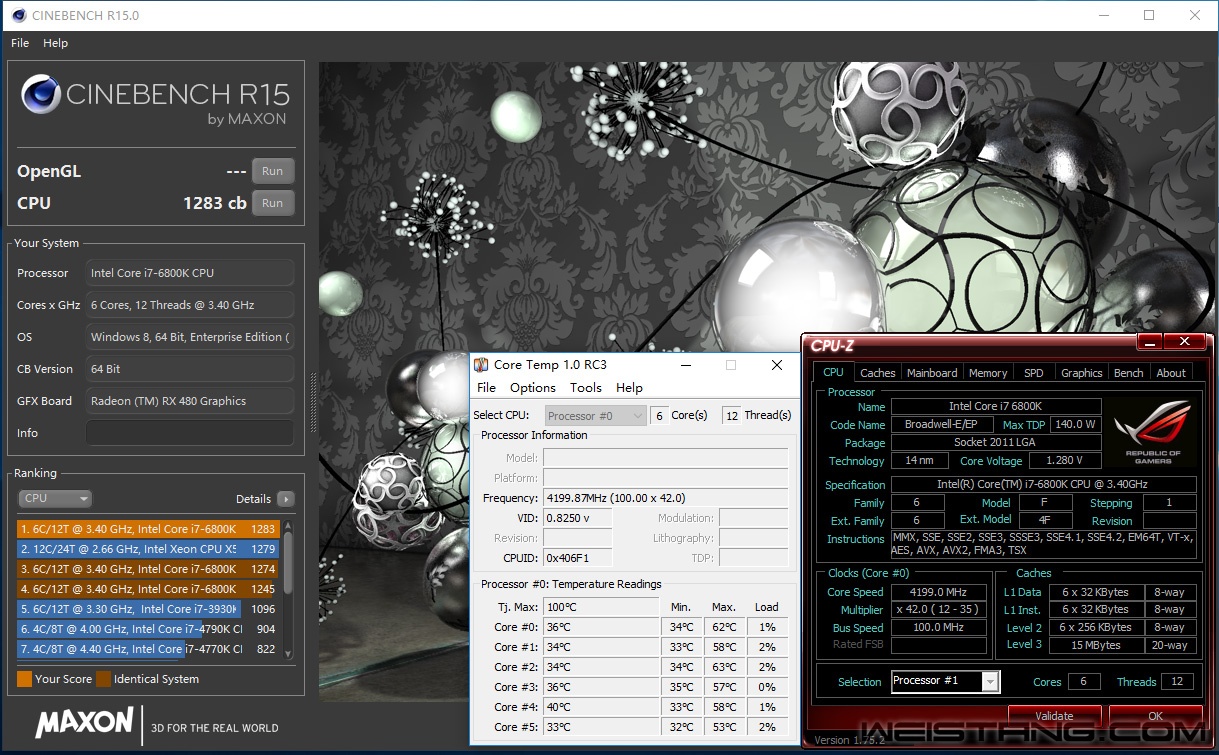
Task: Click the Ranking list vertical scrollbar
Action: coord(289,589)
